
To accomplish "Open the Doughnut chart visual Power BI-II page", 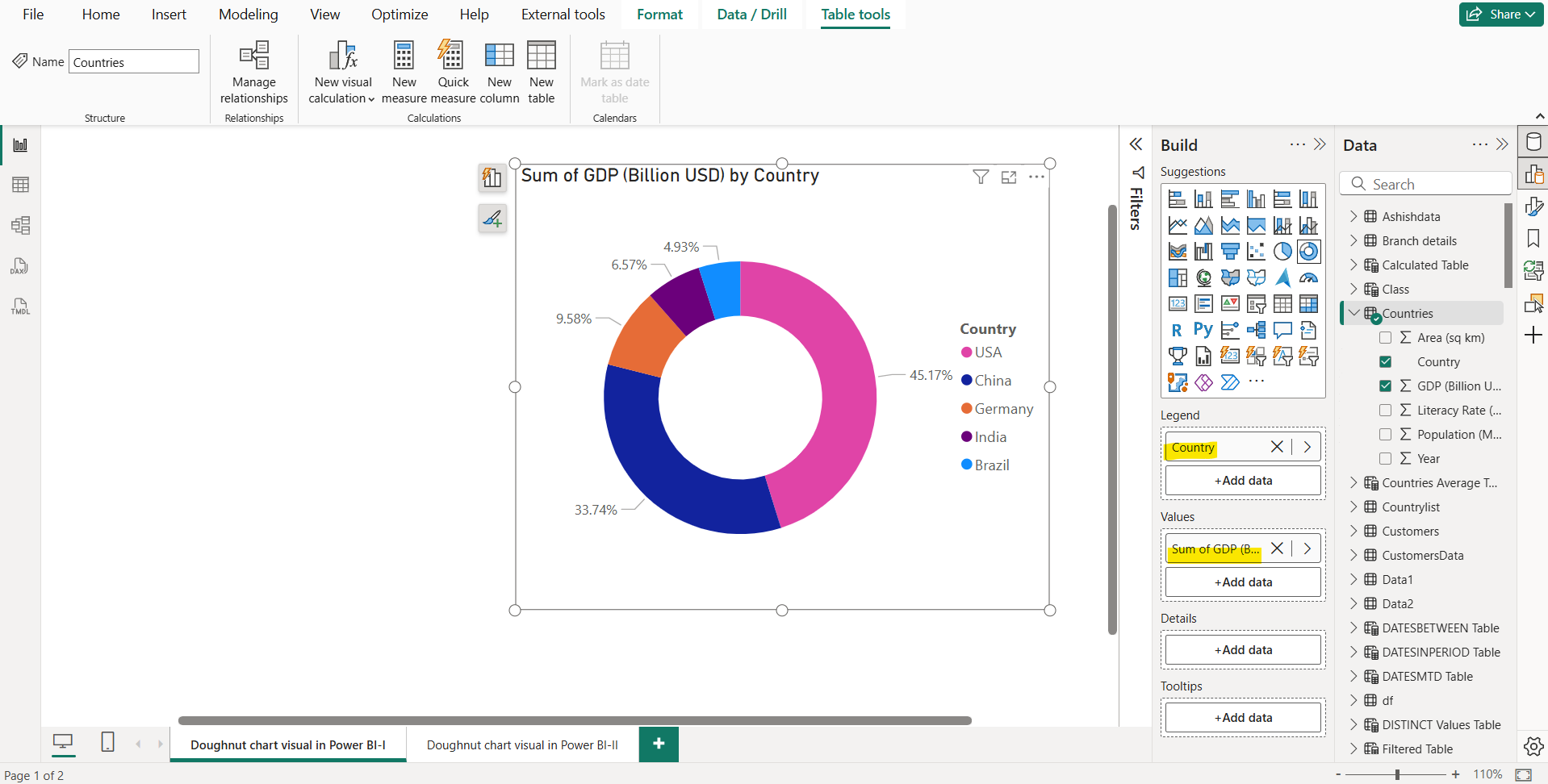I will coord(522,744).
